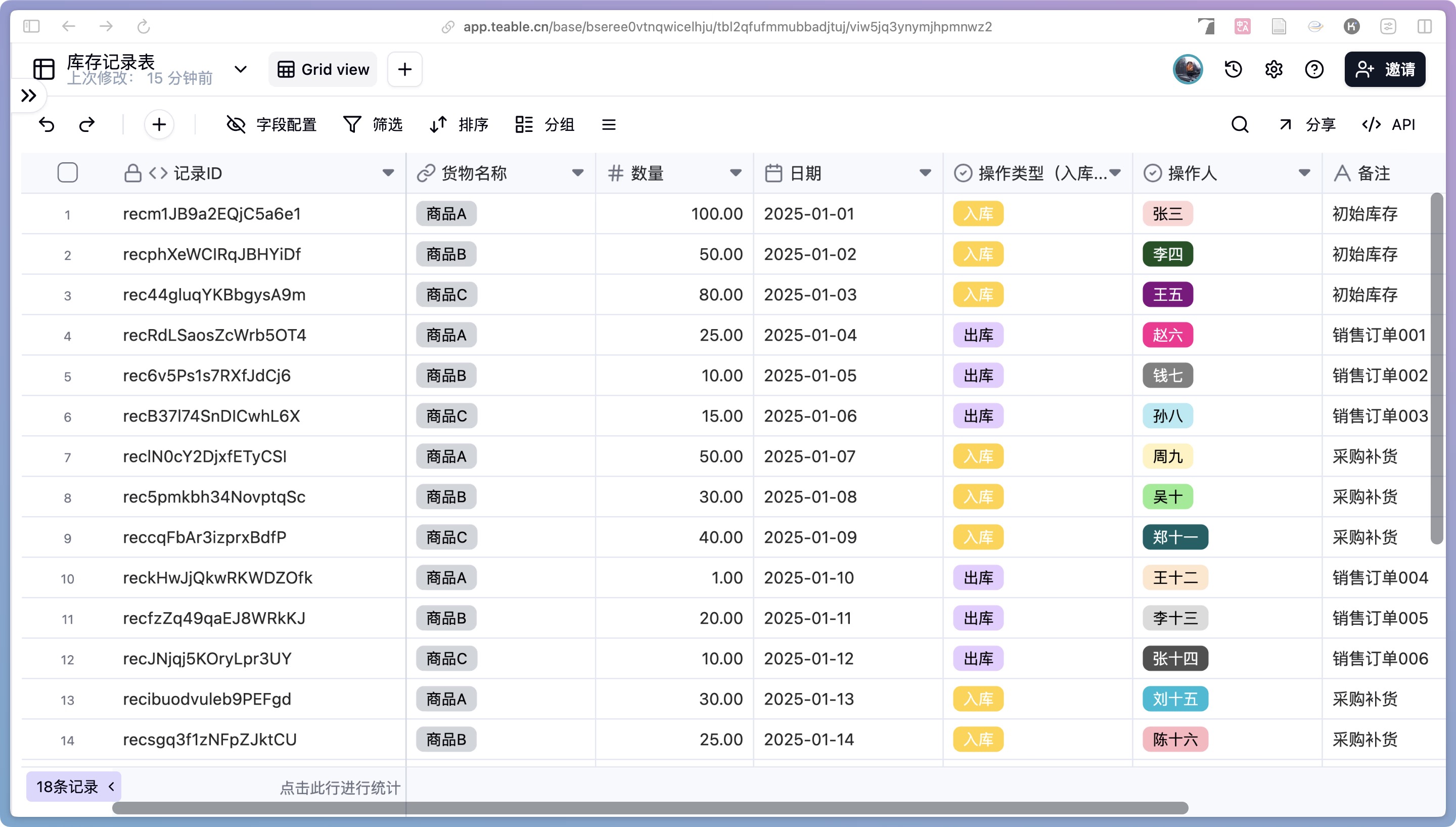This screenshot has width=1456, height=827.
Task: Open the 货物名称 column dropdown arrow
Action: click(577, 173)
